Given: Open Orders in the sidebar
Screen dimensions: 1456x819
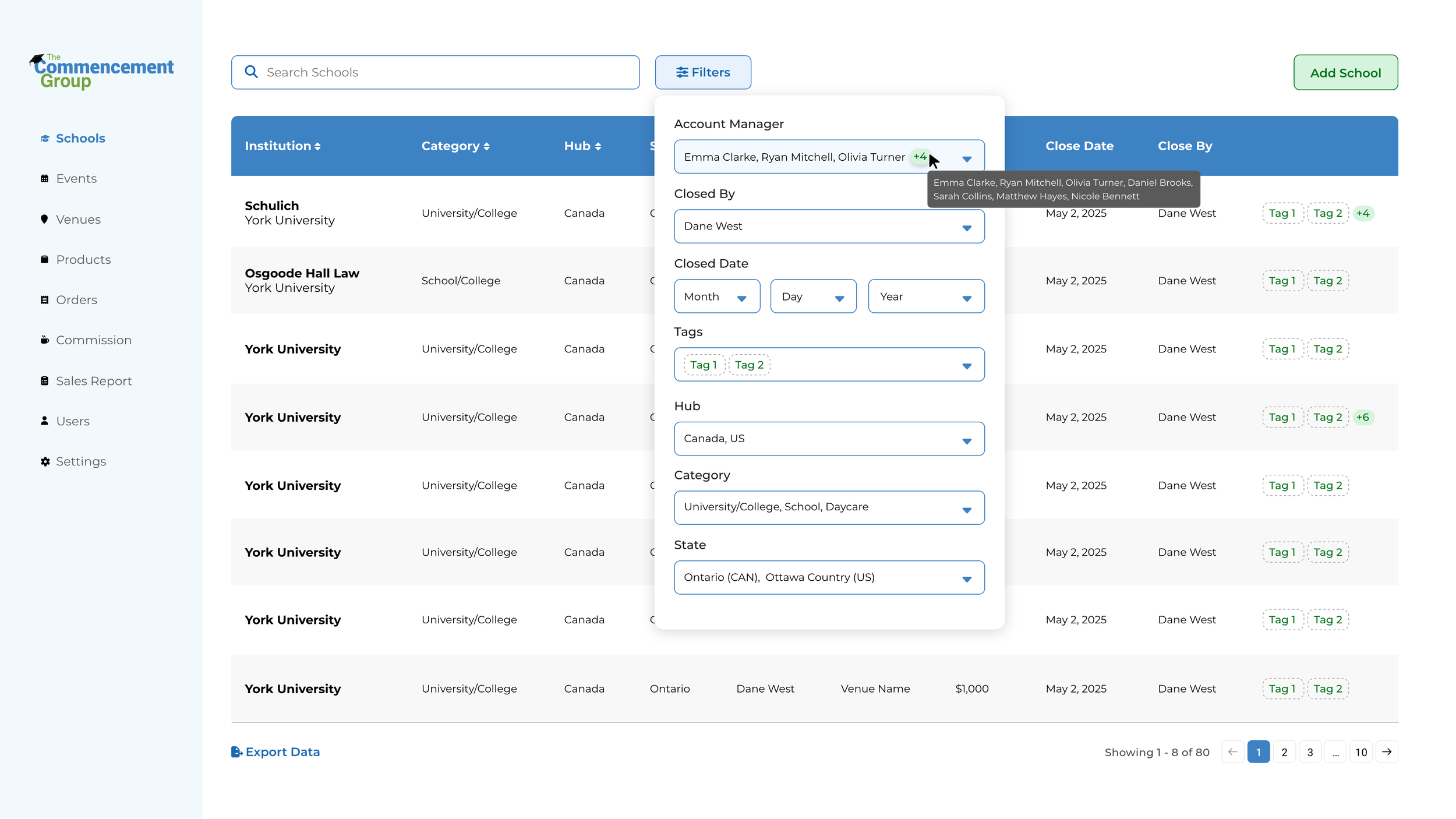Looking at the screenshot, I should (x=76, y=300).
